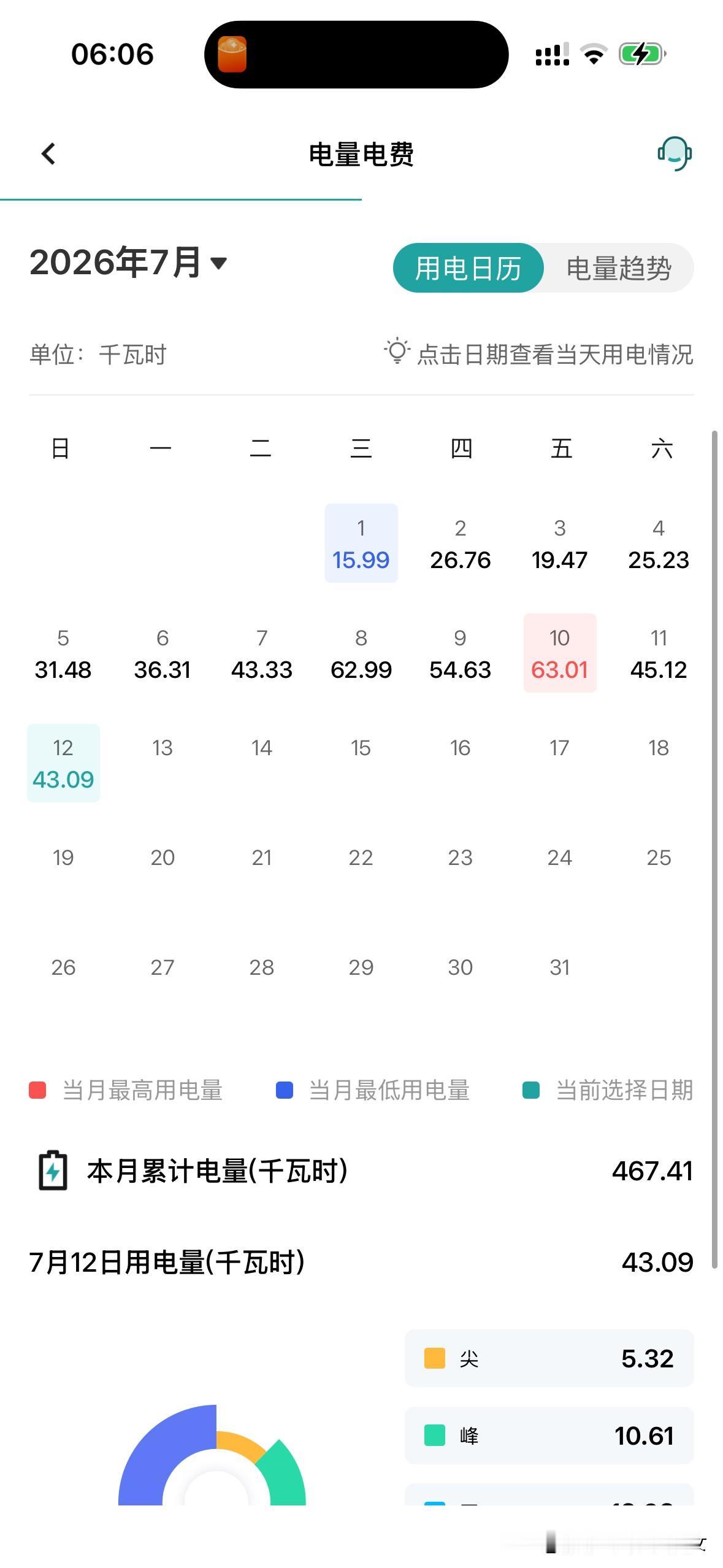Tap date 31 in calendar

(560, 967)
